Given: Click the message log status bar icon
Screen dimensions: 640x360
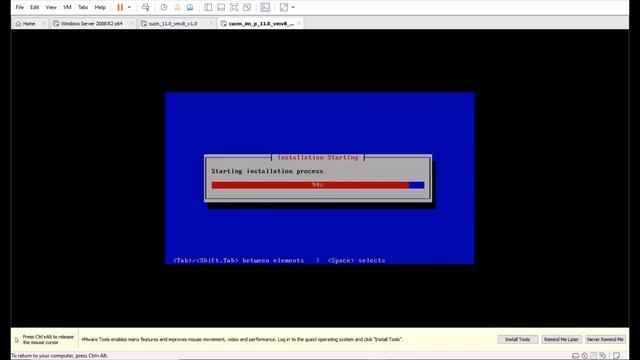Looking at the screenshot, I should (616, 356).
